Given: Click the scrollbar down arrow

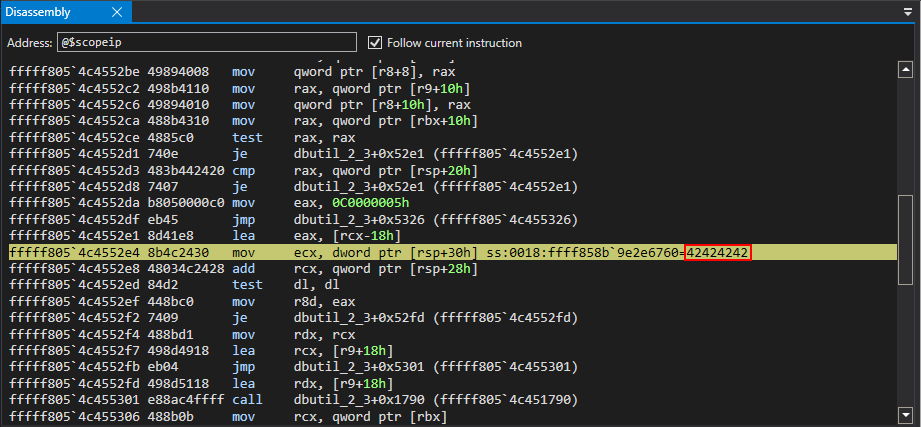Looking at the screenshot, I should pos(905,414).
